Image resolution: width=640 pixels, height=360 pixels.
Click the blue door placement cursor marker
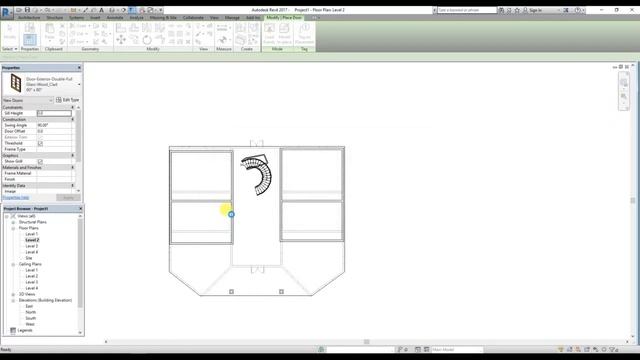coord(231,214)
